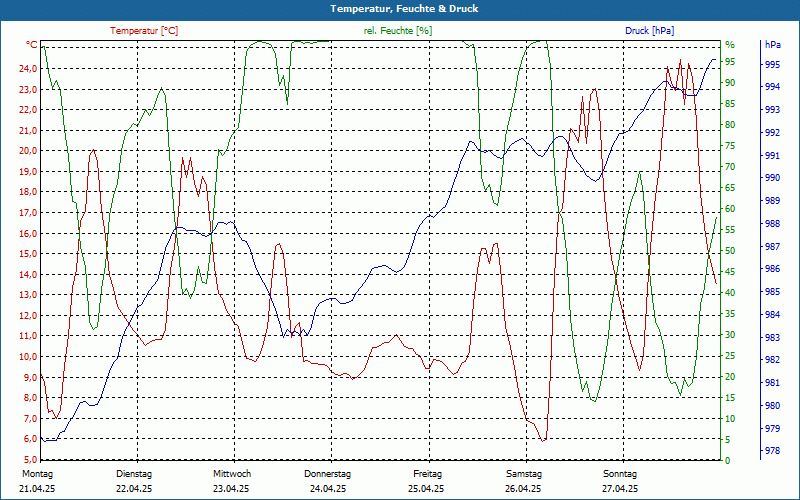The height and width of the screenshot is (500, 800).
Task: Click '987' on the blue pressure axis
Action: [772, 246]
